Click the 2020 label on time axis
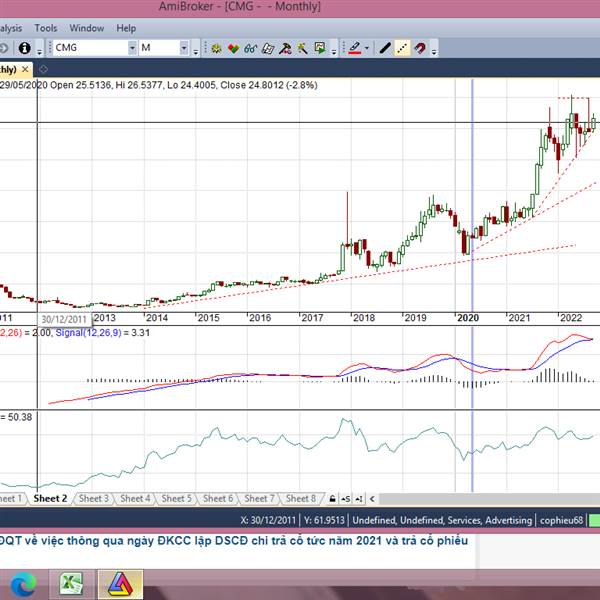The width and height of the screenshot is (600, 600). click(468, 318)
